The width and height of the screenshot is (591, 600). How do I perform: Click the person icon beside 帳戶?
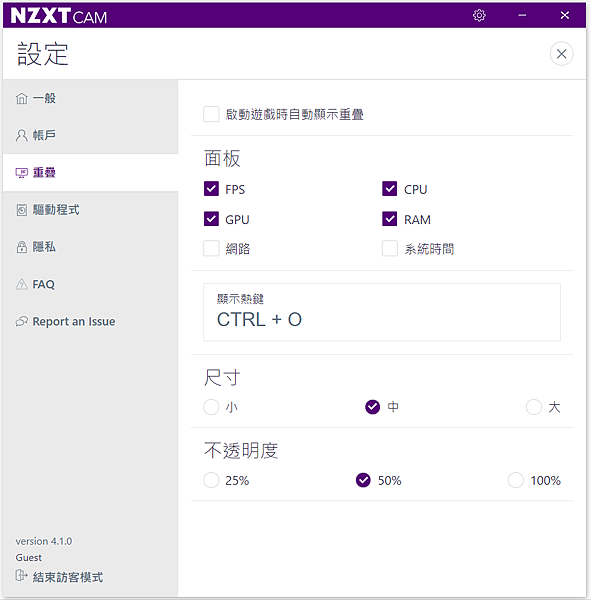coord(21,135)
